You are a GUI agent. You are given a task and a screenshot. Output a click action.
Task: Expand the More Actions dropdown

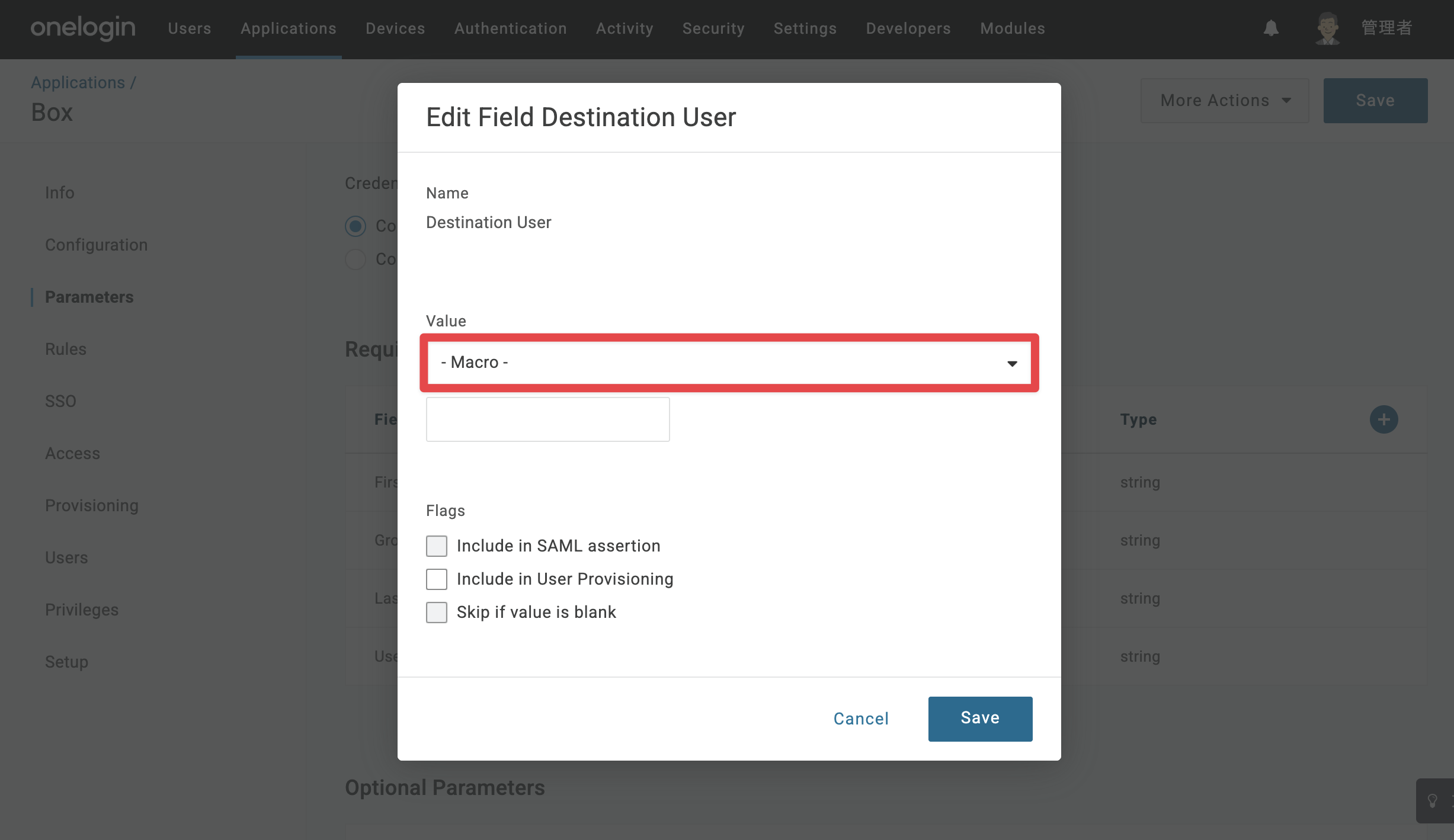coord(1225,101)
